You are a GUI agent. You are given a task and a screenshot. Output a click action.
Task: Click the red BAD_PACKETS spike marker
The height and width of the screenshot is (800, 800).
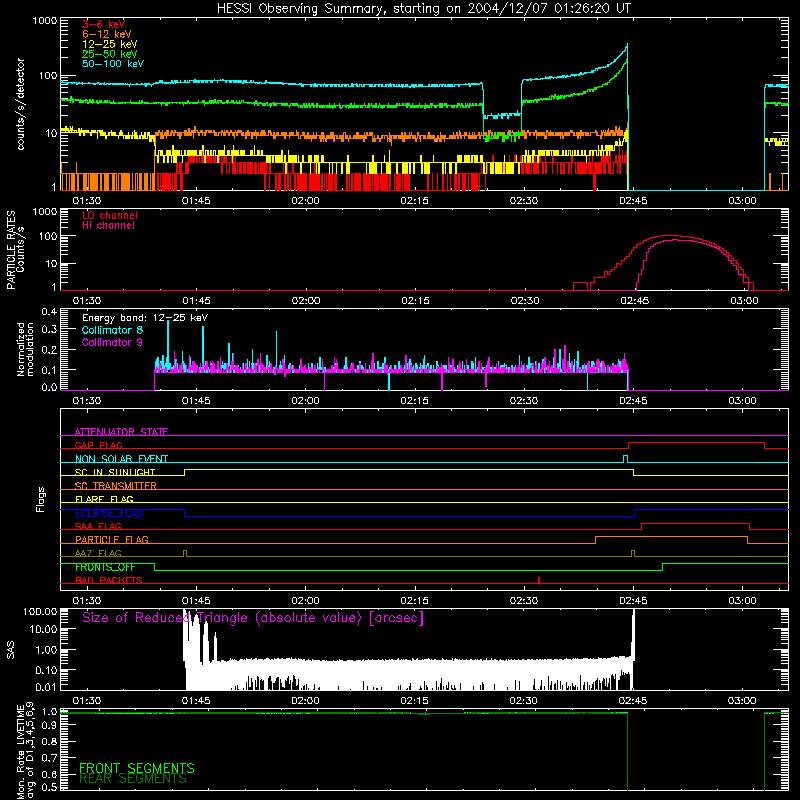[539, 580]
